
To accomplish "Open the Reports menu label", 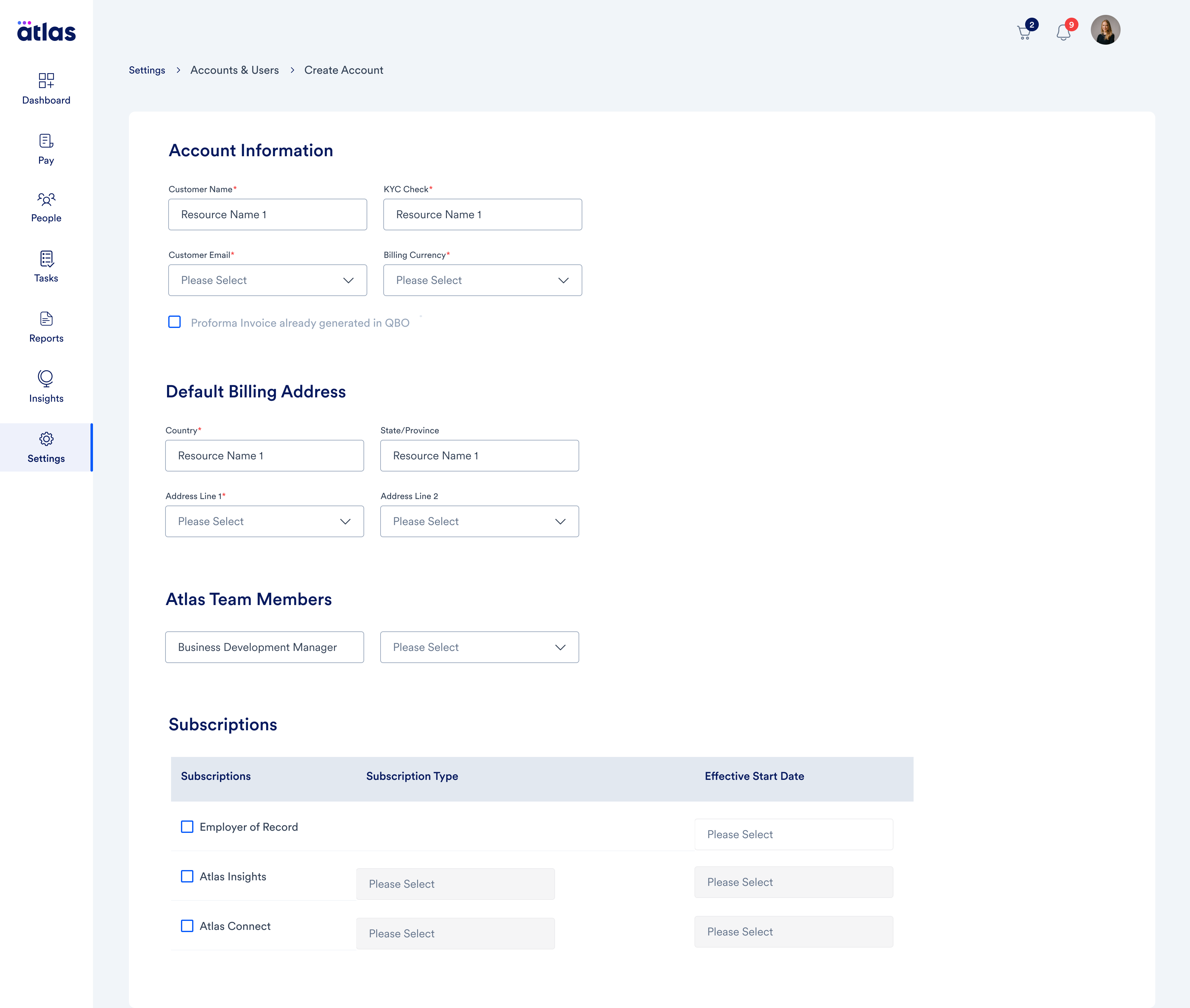I will click(46, 338).
